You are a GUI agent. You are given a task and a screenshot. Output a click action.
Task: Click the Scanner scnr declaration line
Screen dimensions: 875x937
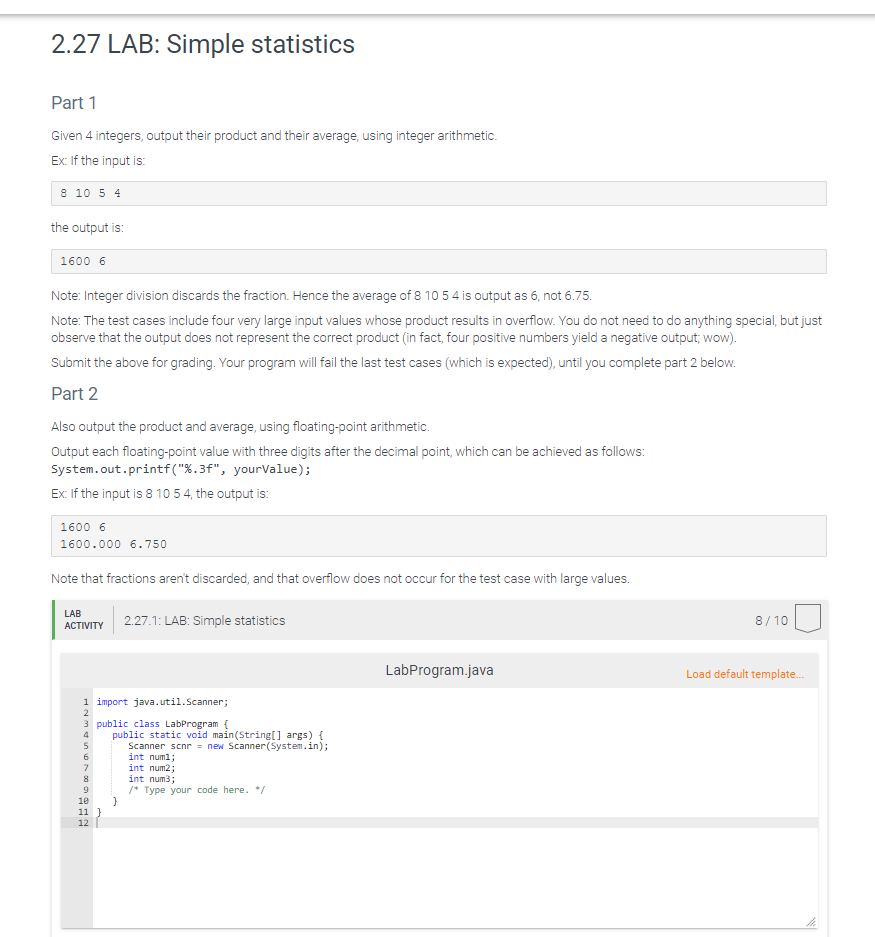228,746
